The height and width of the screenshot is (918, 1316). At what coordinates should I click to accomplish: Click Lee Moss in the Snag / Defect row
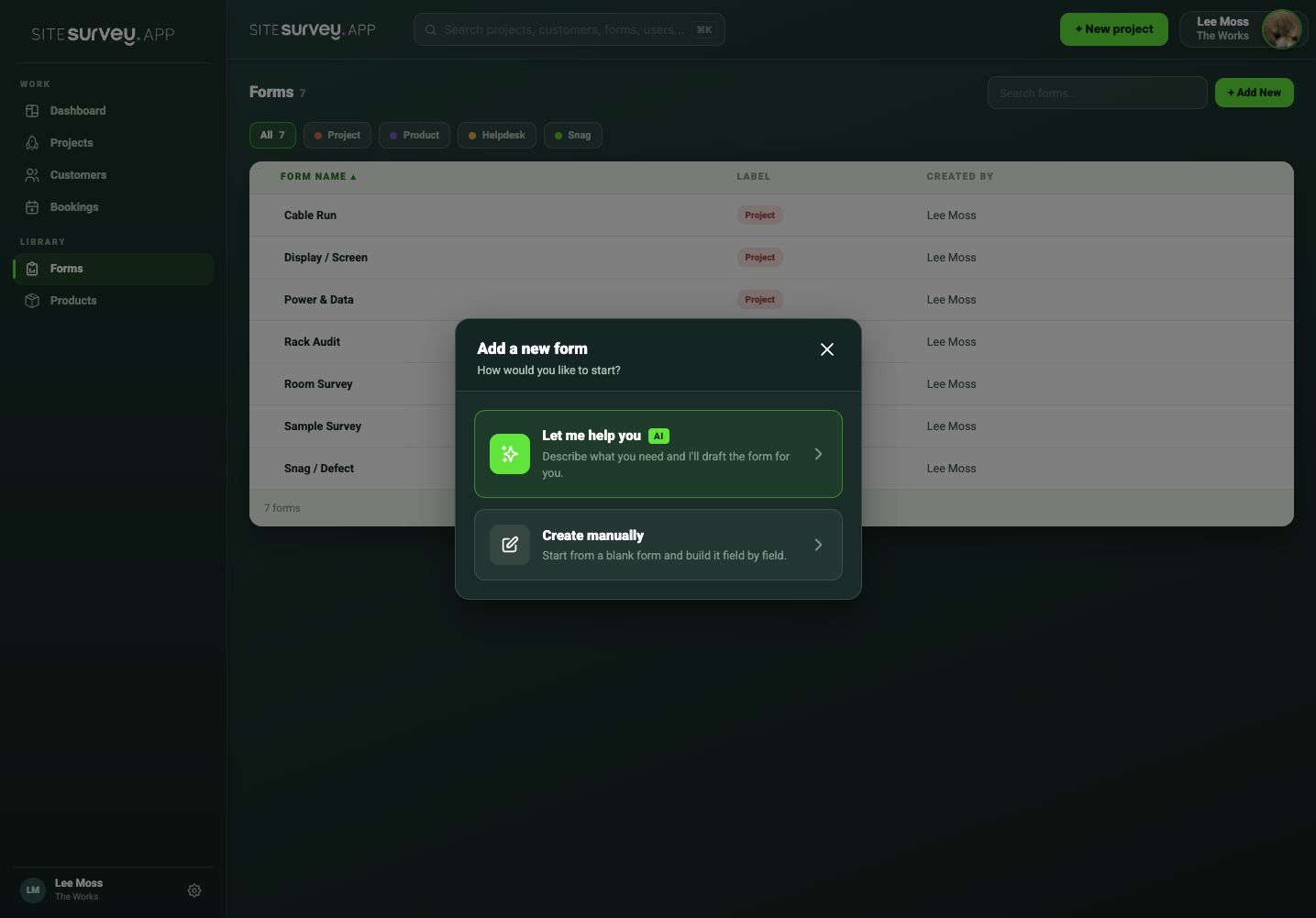click(x=951, y=469)
